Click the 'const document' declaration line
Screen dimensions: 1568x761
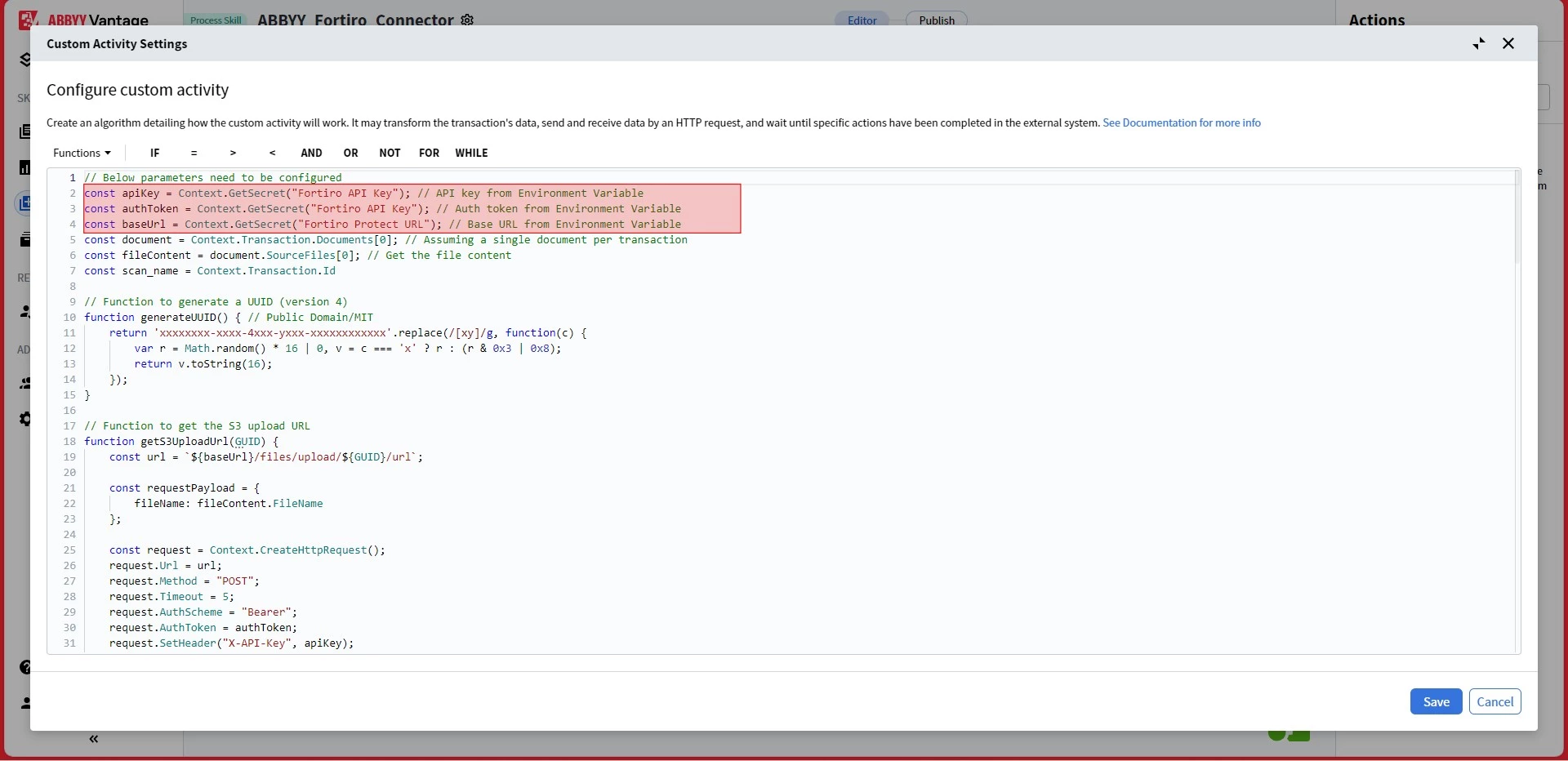point(385,239)
